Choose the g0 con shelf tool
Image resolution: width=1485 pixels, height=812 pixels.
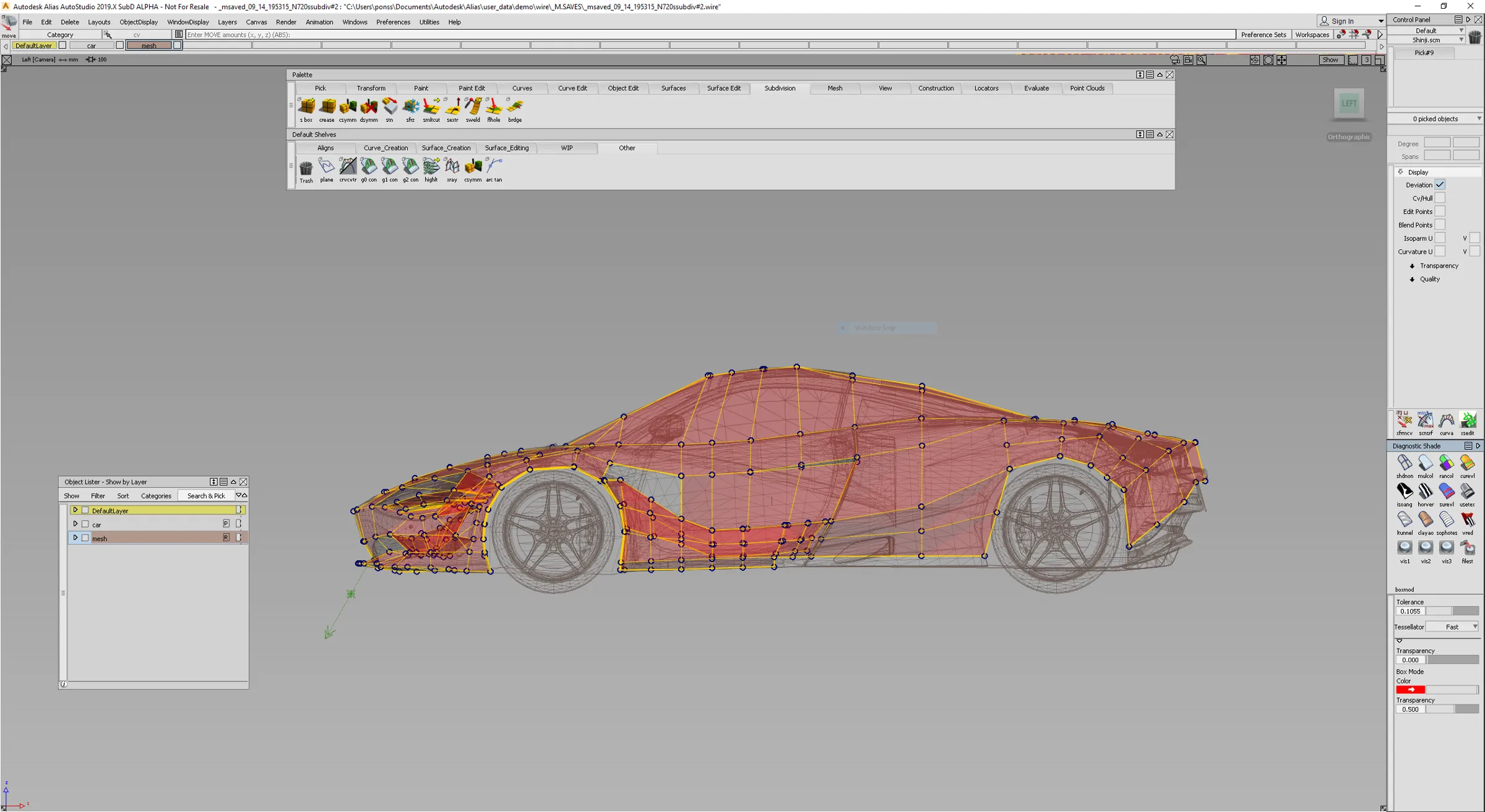coord(369,170)
